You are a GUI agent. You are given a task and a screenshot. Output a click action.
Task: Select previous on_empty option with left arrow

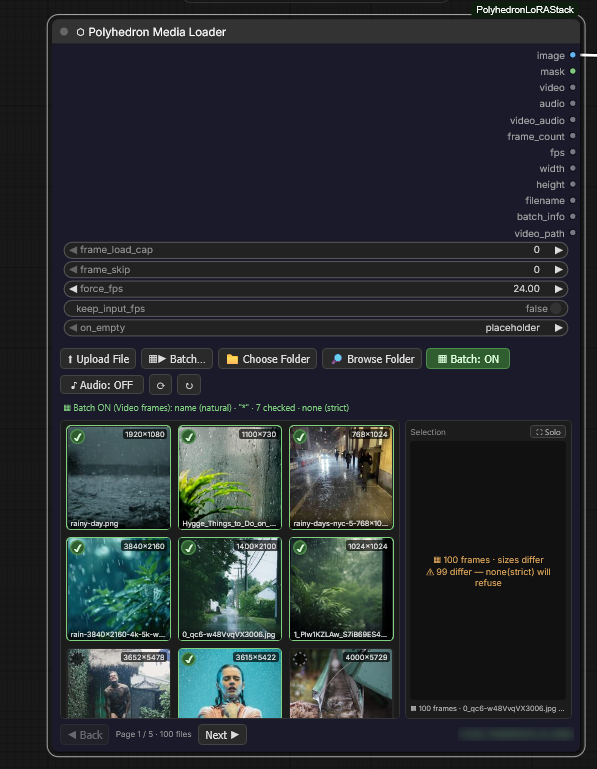pos(73,328)
